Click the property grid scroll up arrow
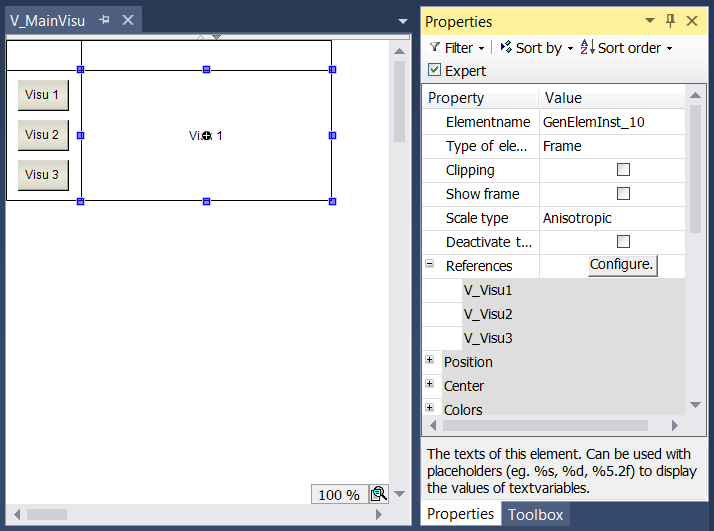Image resolution: width=714 pixels, height=531 pixels. (x=695, y=95)
